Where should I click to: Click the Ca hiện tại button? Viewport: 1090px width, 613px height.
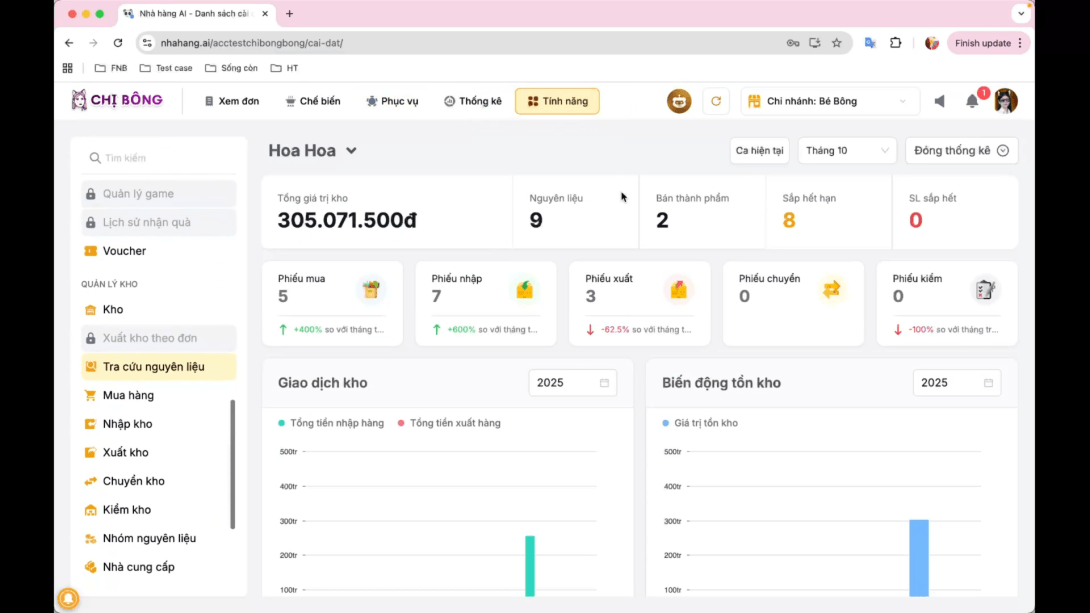(759, 150)
